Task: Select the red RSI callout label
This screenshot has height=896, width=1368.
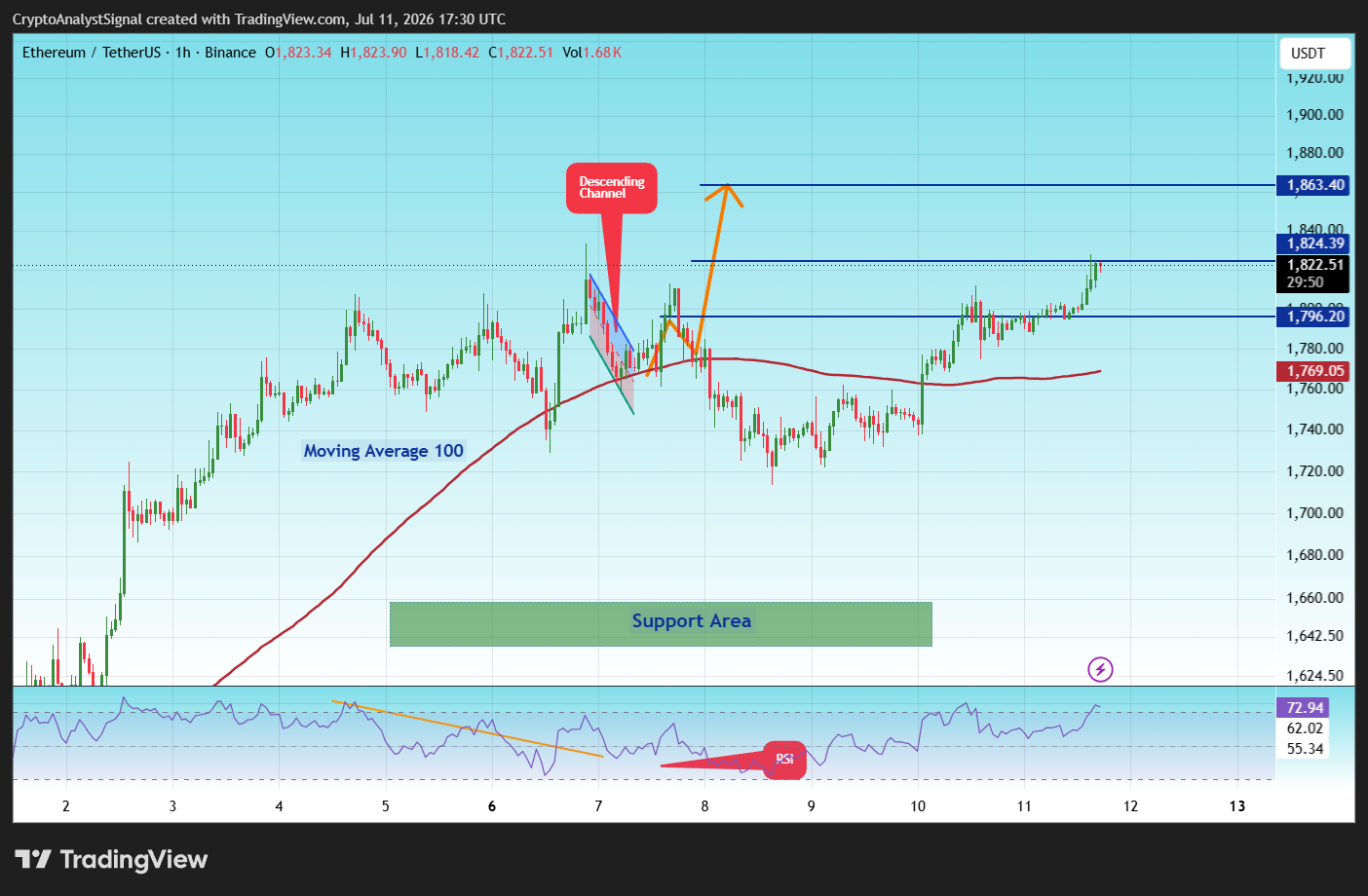Action: [784, 760]
